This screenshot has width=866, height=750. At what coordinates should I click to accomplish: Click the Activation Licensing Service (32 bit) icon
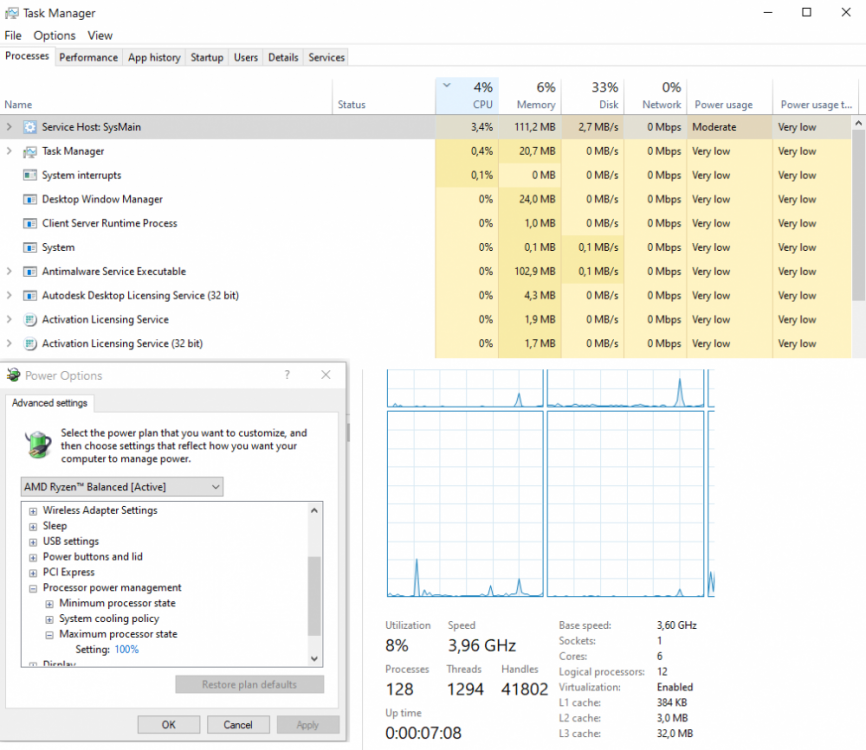pyautogui.click(x=30, y=344)
